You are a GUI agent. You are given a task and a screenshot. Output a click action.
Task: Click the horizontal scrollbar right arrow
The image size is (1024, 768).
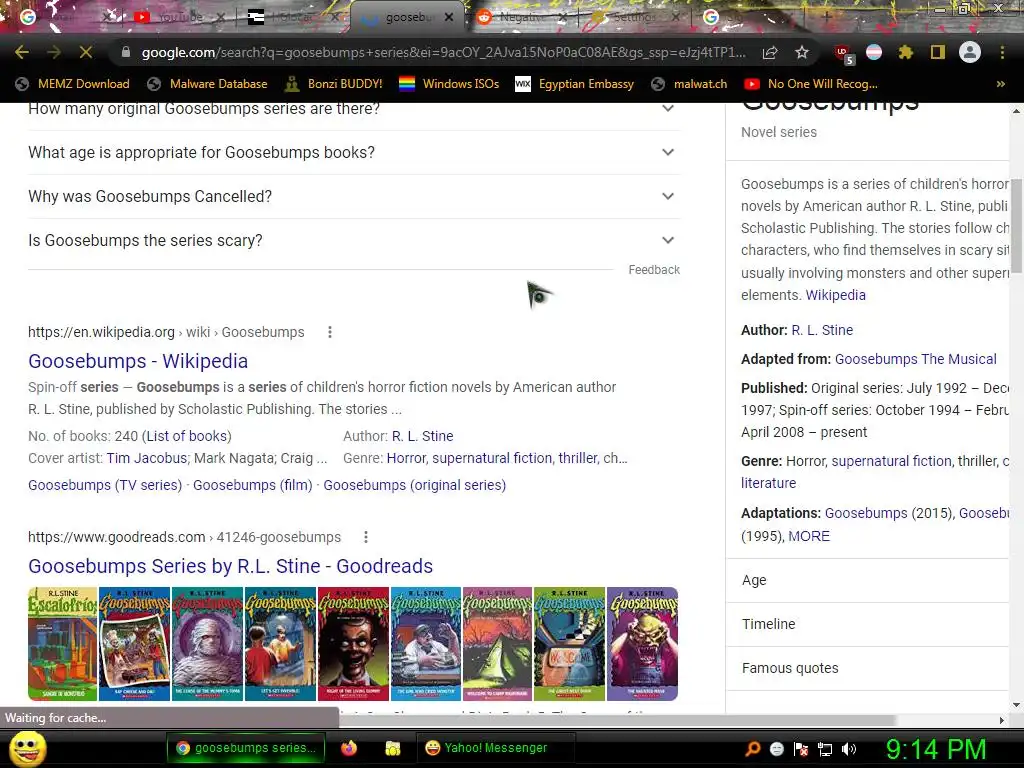(x=1002, y=720)
